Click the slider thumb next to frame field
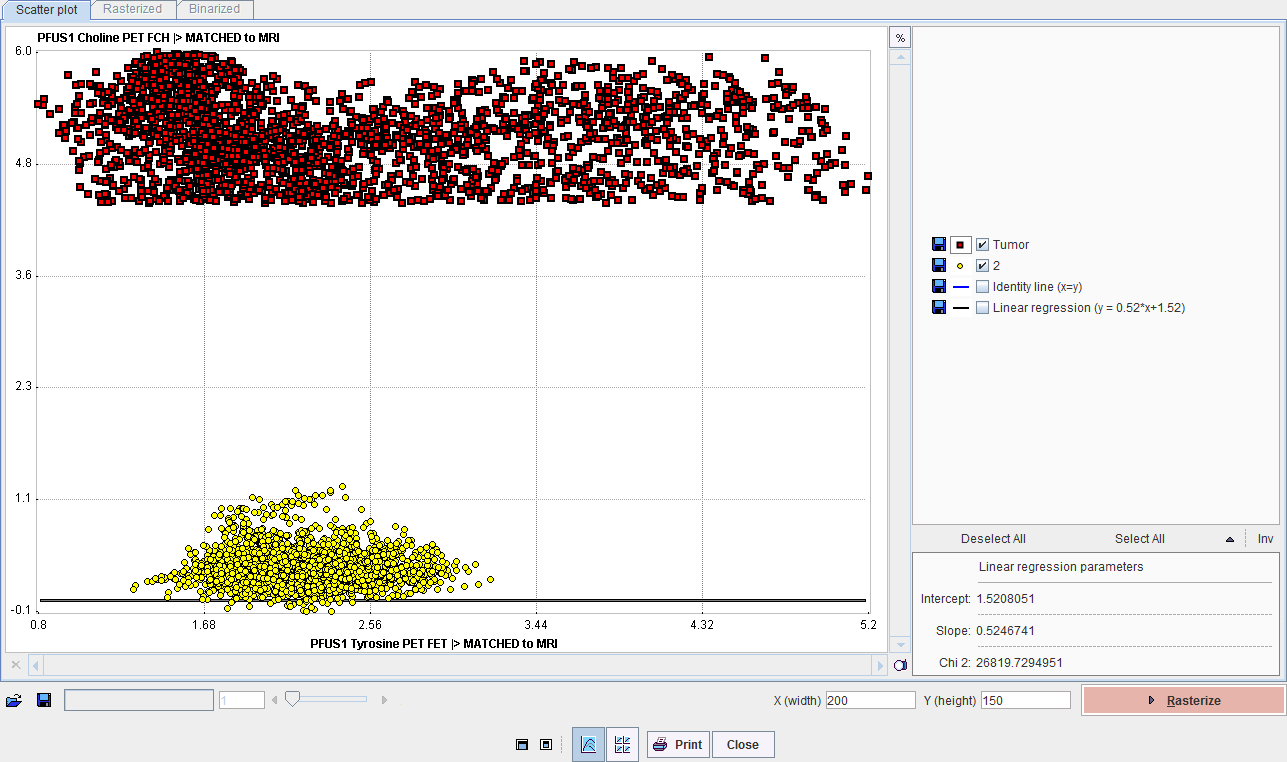The image size is (1287, 762). [x=292, y=699]
